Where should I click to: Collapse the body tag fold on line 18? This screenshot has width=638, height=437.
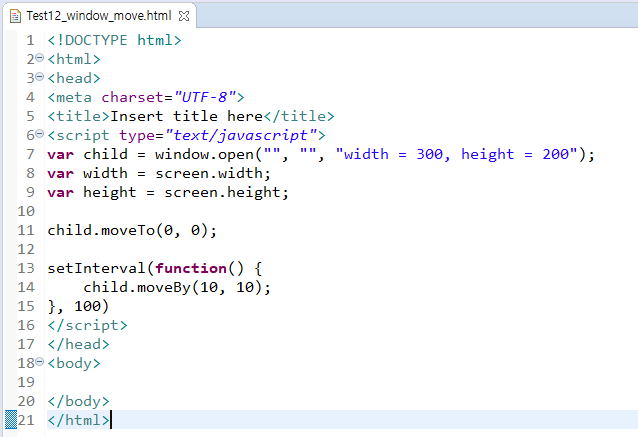tap(39, 361)
